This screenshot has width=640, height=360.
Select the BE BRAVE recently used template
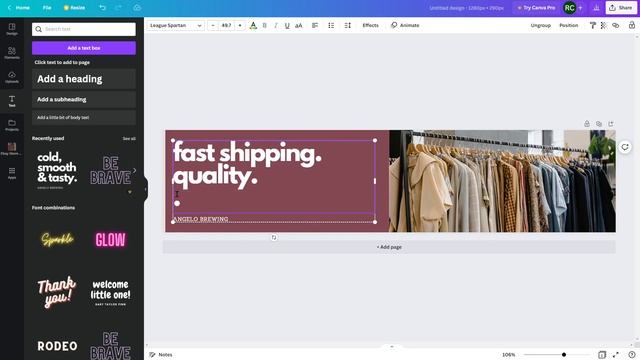point(110,170)
